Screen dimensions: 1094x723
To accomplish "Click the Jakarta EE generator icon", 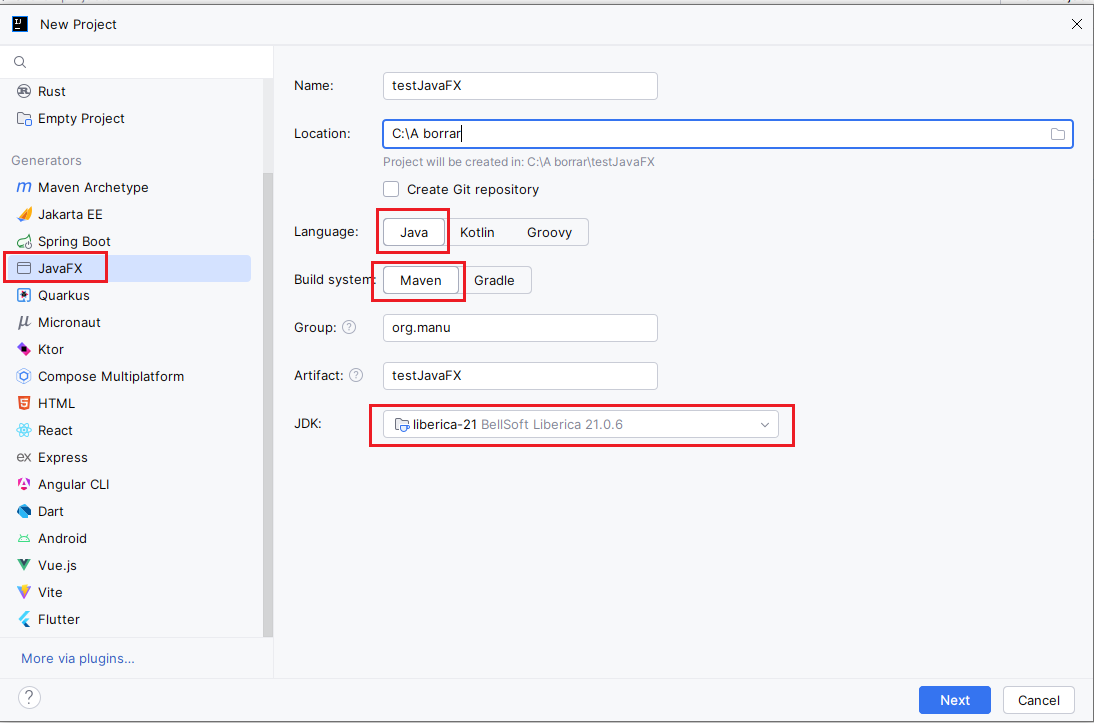I will pyautogui.click(x=24, y=214).
